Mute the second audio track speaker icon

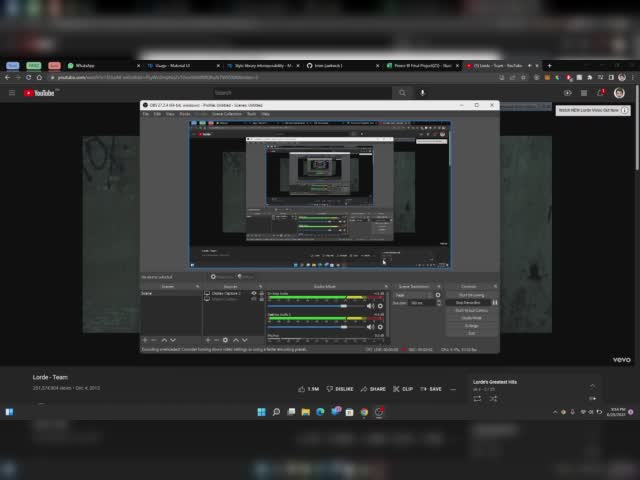(370, 327)
